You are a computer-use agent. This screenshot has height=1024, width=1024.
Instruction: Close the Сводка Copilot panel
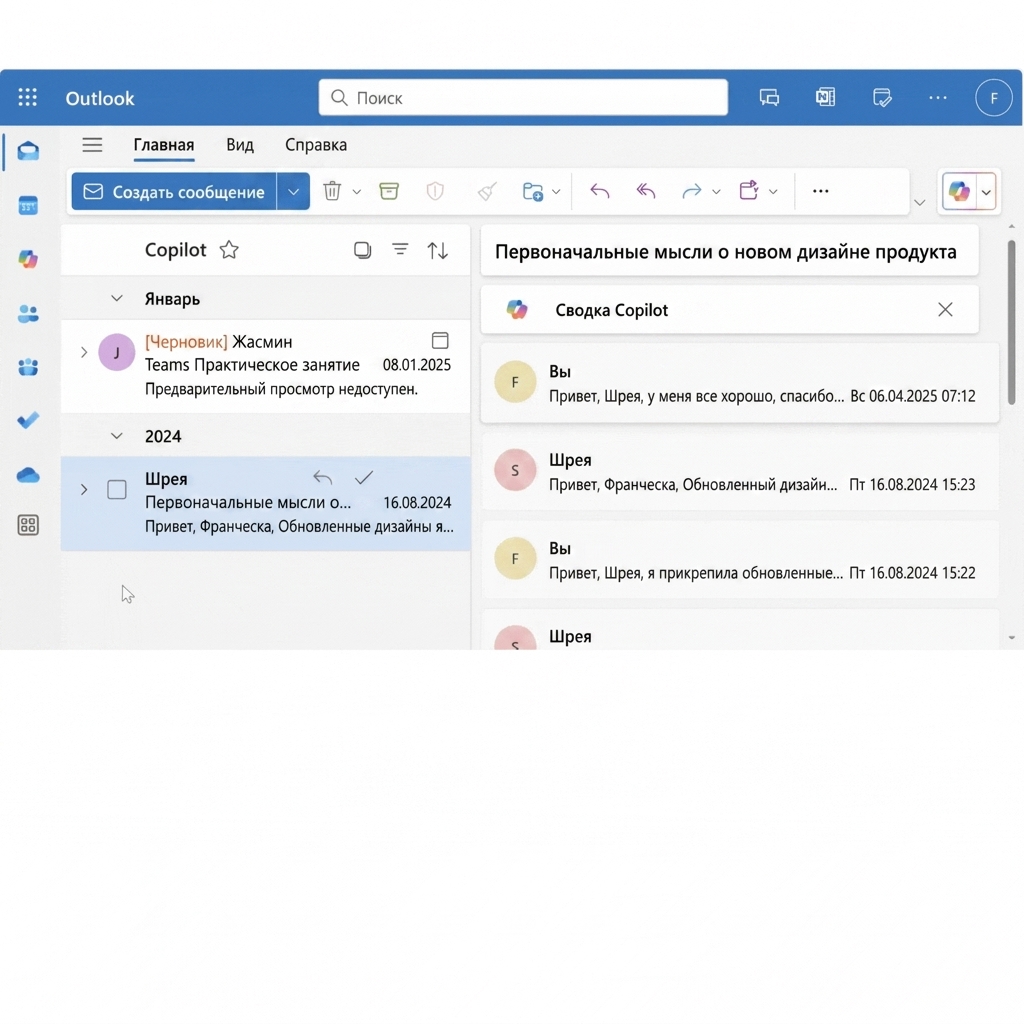tap(945, 310)
